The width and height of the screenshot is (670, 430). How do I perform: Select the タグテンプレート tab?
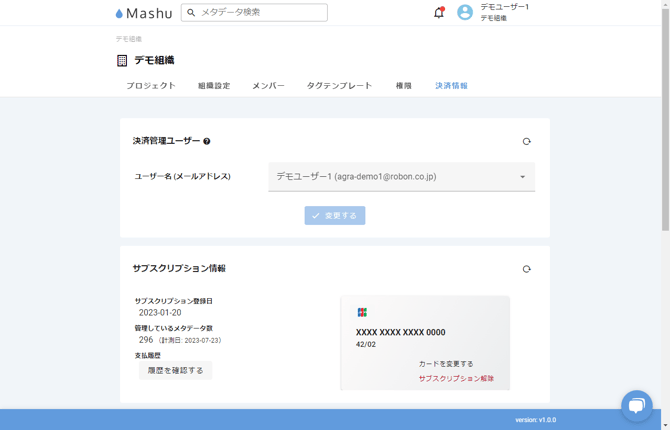(339, 86)
